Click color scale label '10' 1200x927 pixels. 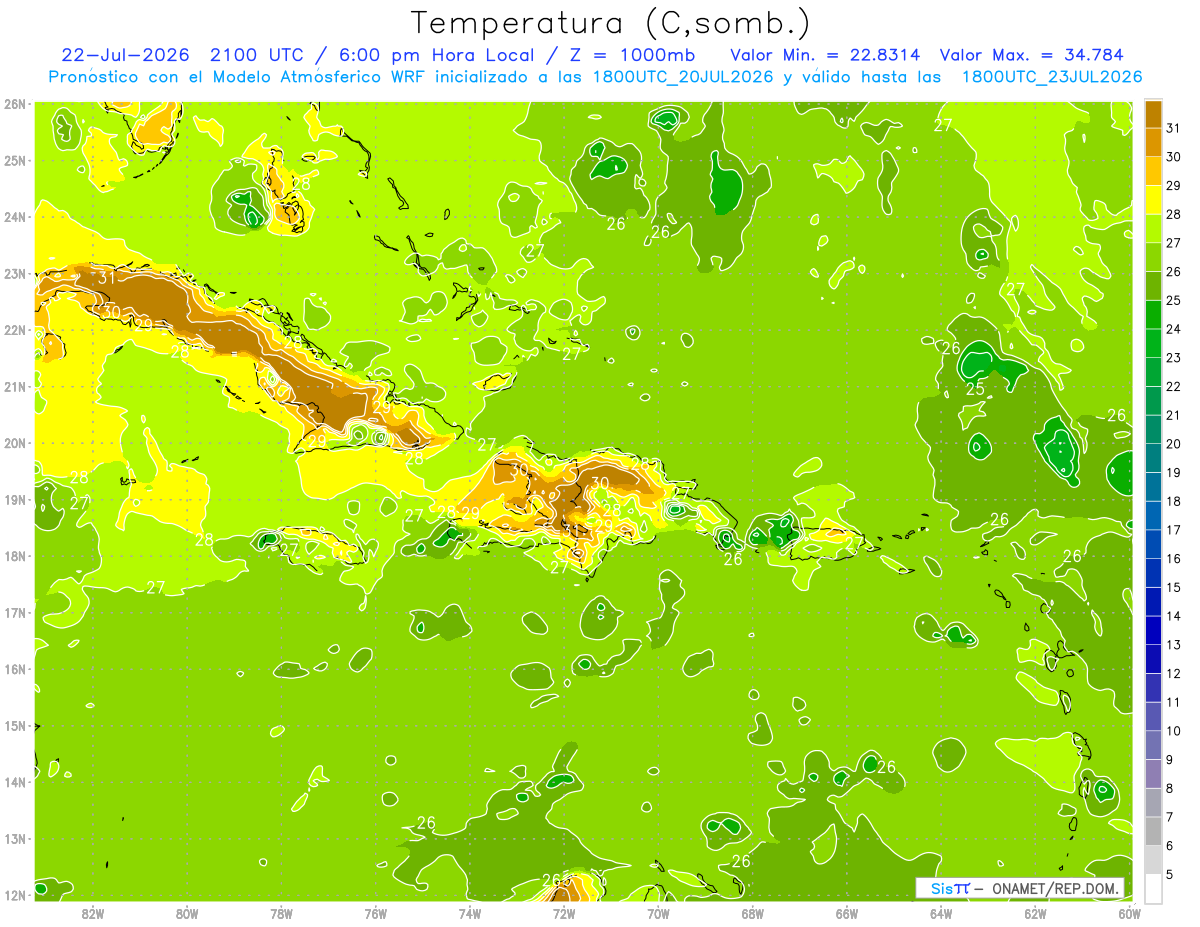pos(1174,731)
